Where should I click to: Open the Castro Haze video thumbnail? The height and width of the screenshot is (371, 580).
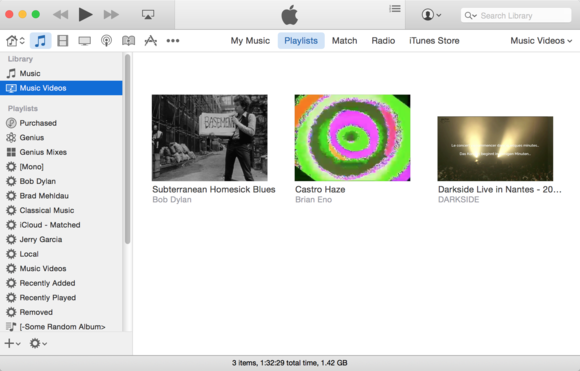click(352, 138)
